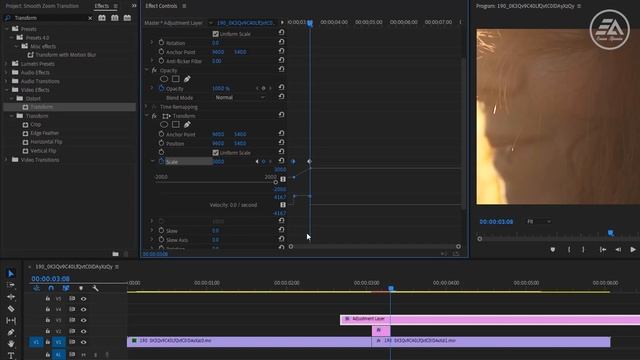Toggle insert sequences as nests icon
Image resolution: width=640 pixels, height=360 pixels.
(x=36, y=288)
